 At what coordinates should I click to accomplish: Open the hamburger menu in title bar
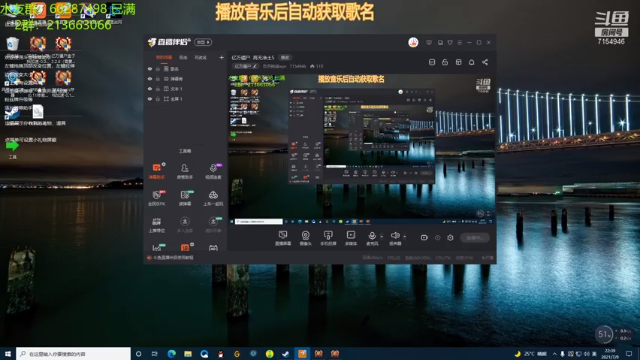[460, 42]
